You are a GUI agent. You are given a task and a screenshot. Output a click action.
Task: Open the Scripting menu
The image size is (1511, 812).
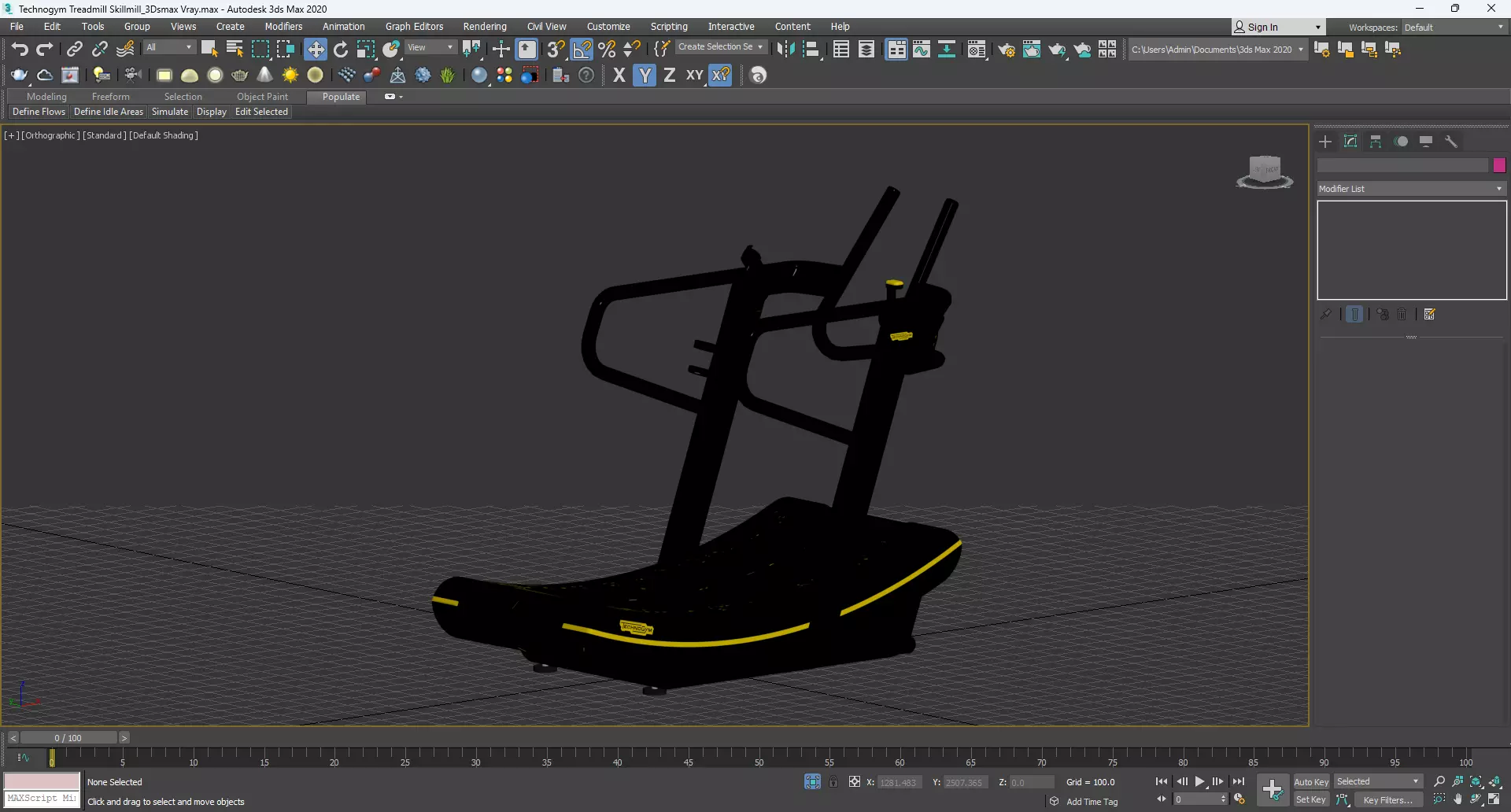[669, 27]
